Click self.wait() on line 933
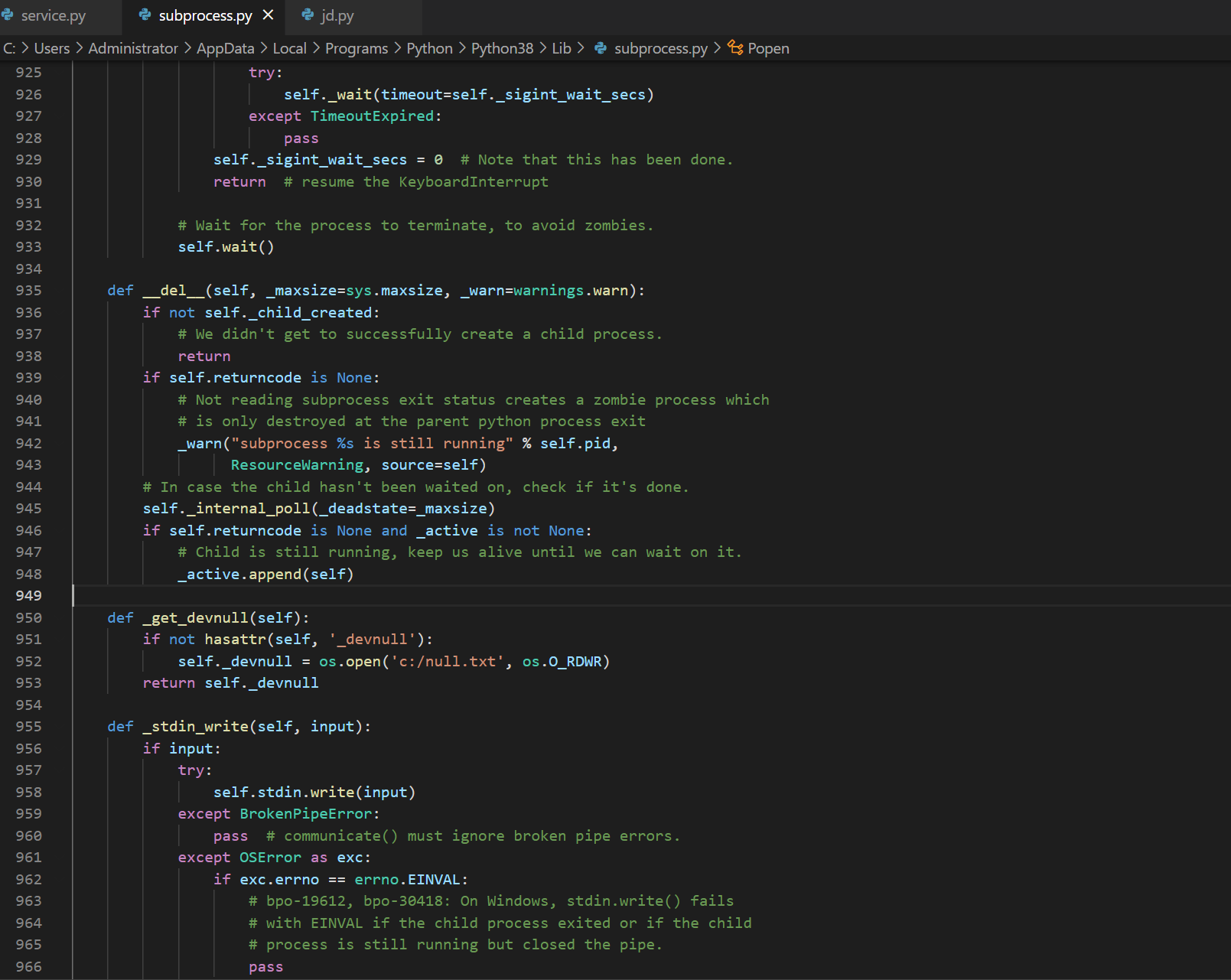 click(x=226, y=247)
